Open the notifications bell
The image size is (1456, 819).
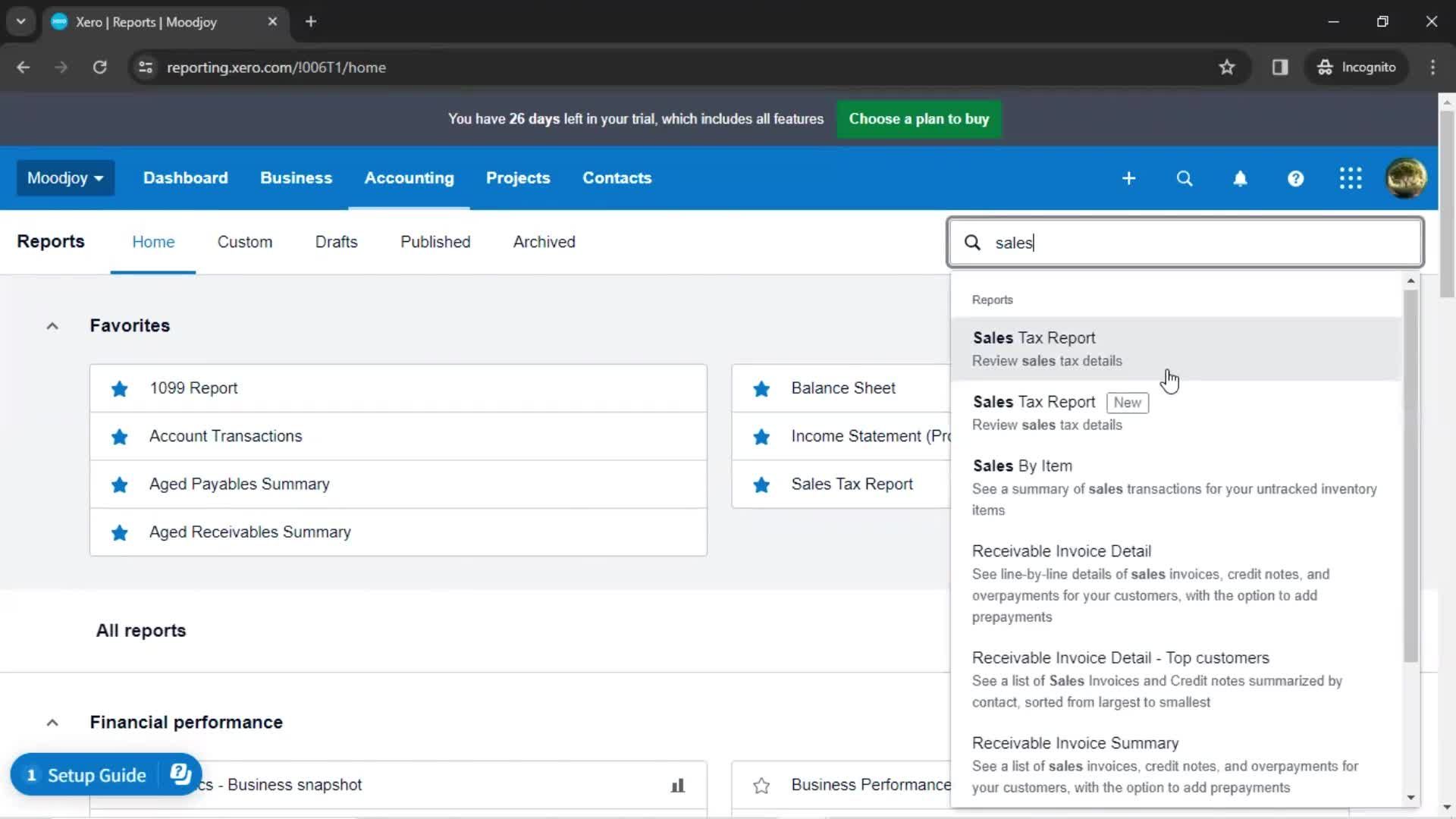click(x=1240, y=178)
